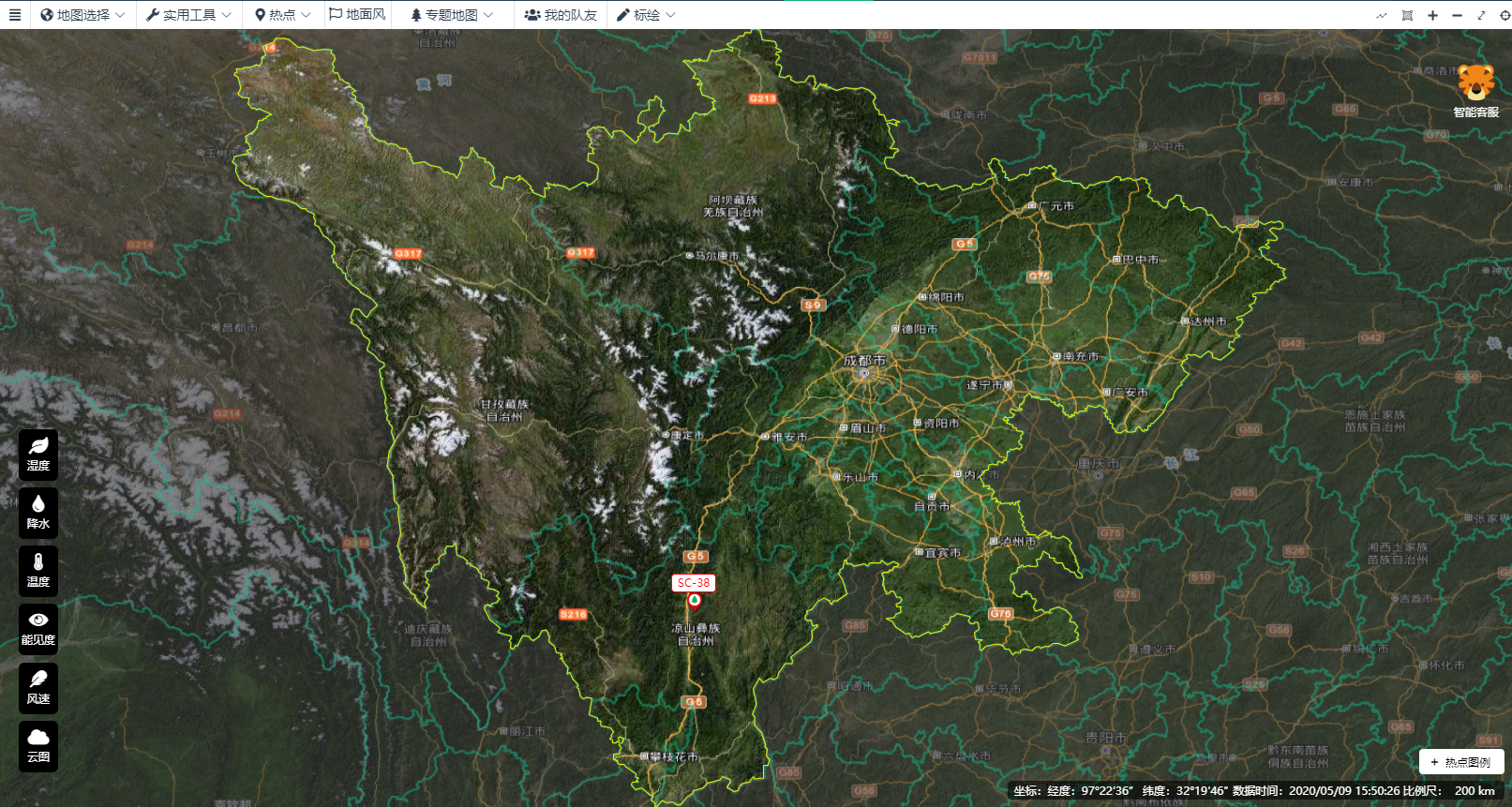This screenshot has width=1512, height=808.
Task: Expand the 专题地图 dropdown
Action: pyautogui.click(x=451, y=15)
